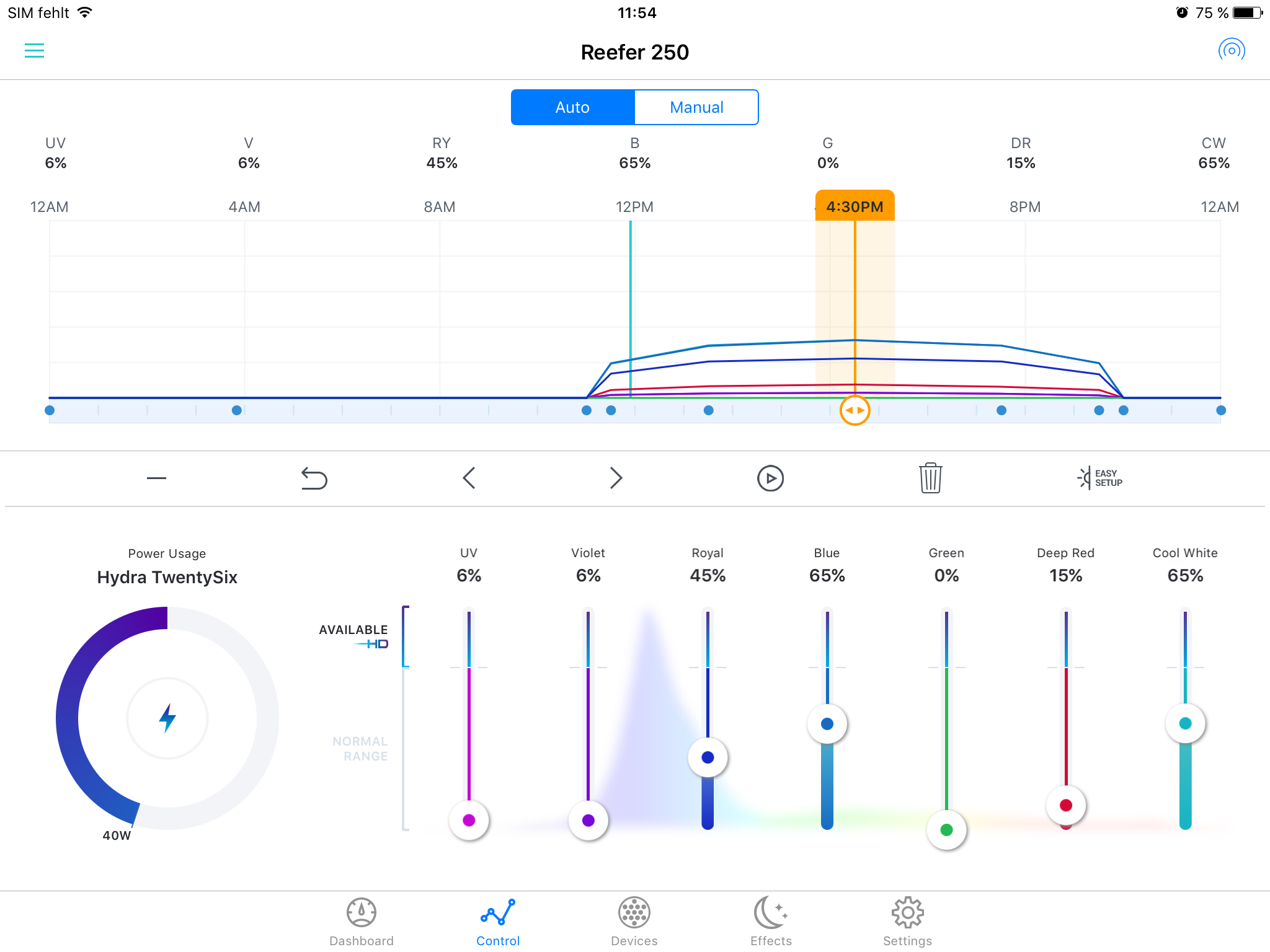Viewport: 1270px width, 952px height.
Task: Click the Royal channel slider knob
Action: pyautogui.click(x=708, y=757)
